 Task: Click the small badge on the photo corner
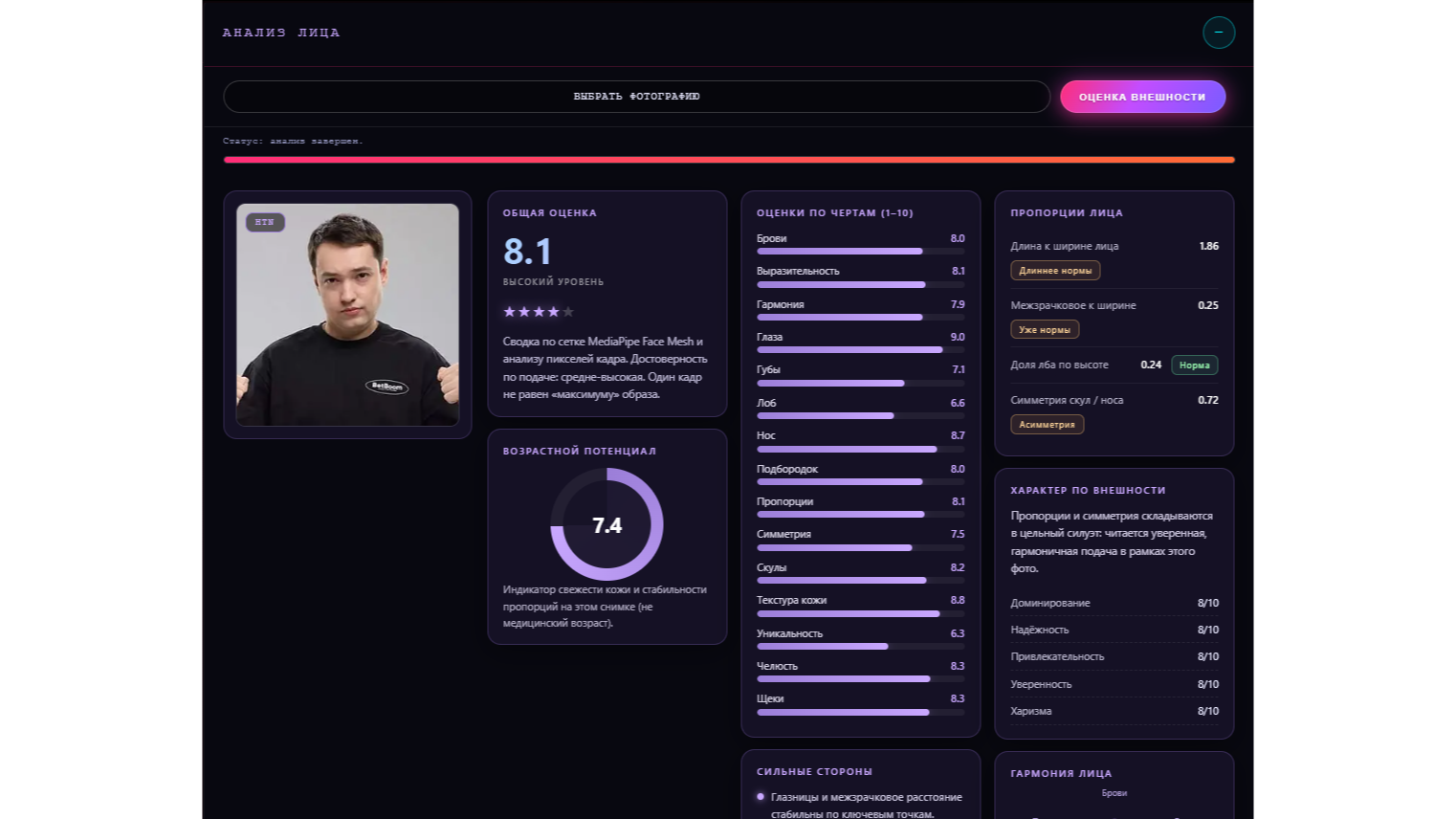coord(265,222)
